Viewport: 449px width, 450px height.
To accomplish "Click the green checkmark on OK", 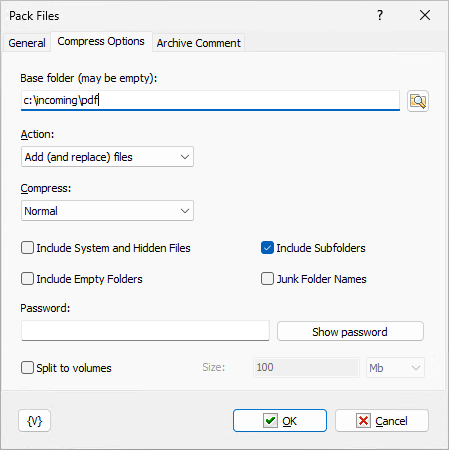I will coord(270,421).
